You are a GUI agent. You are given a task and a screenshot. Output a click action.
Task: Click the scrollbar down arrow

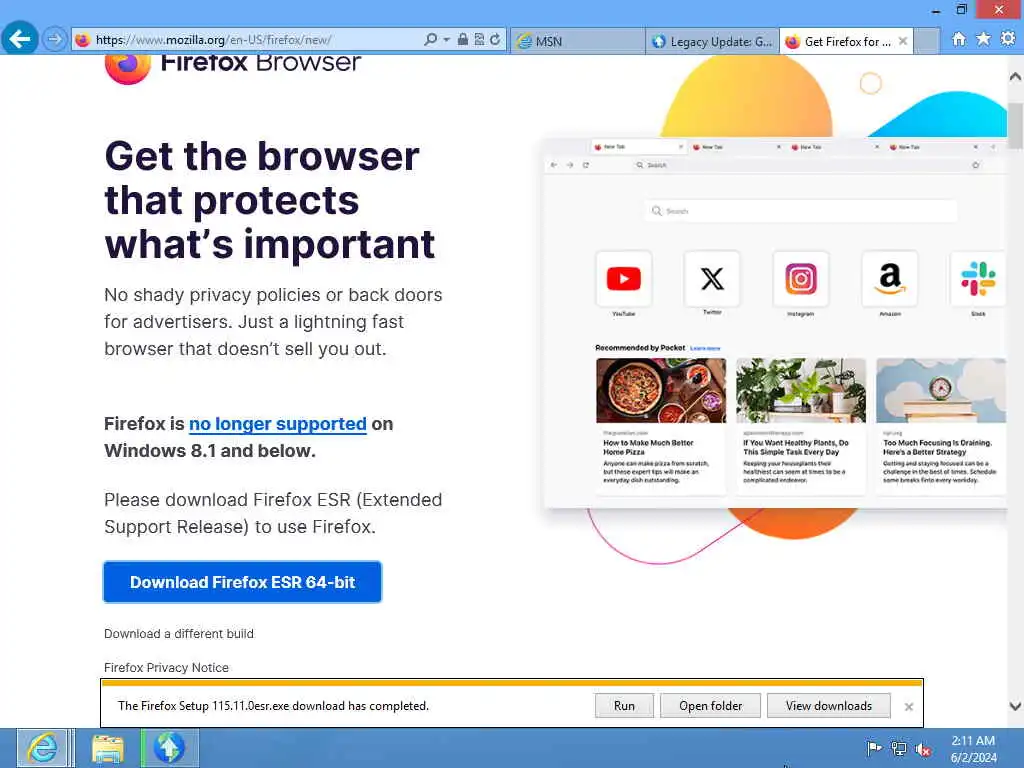[1015, 706]
